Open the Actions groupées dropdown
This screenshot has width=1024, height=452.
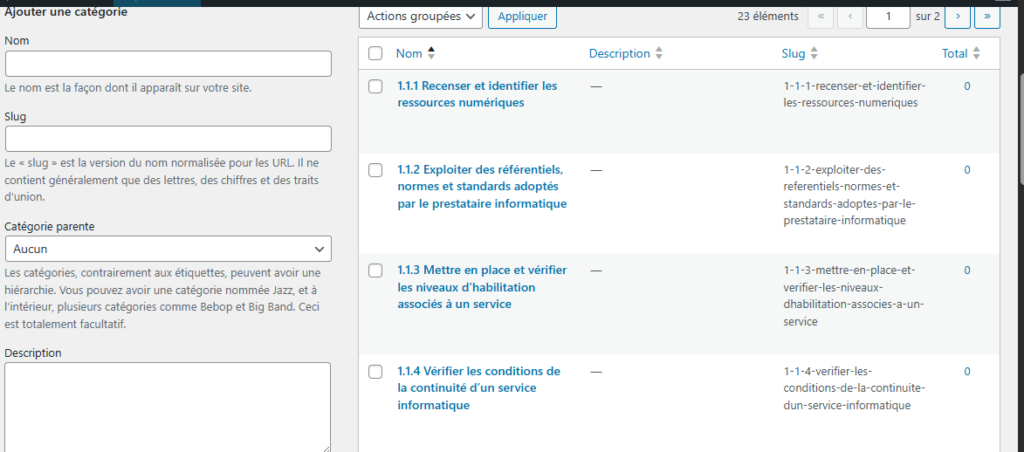click(420, 16)
